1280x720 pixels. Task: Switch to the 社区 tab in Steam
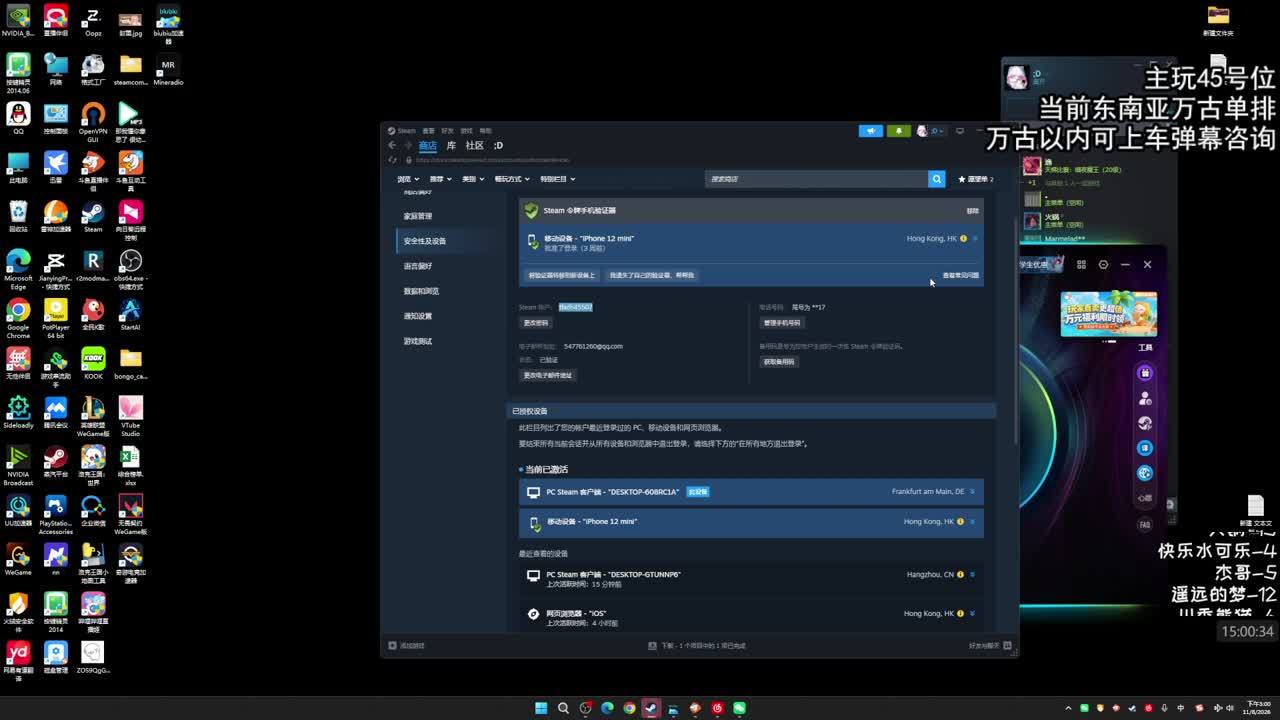pyautogui.click(x=475, y=145)
